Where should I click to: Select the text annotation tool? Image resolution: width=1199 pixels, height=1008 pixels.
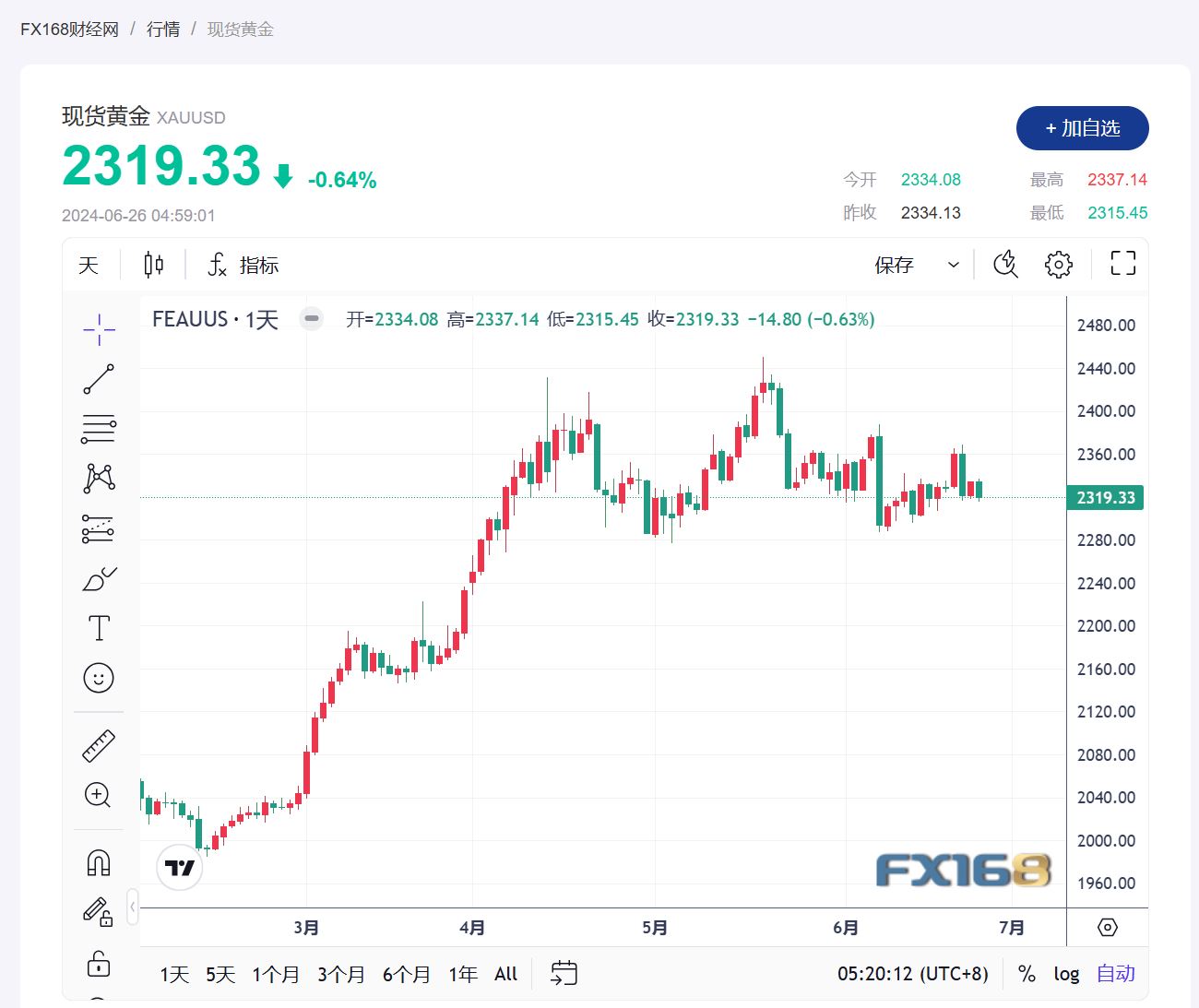point(99,627)
